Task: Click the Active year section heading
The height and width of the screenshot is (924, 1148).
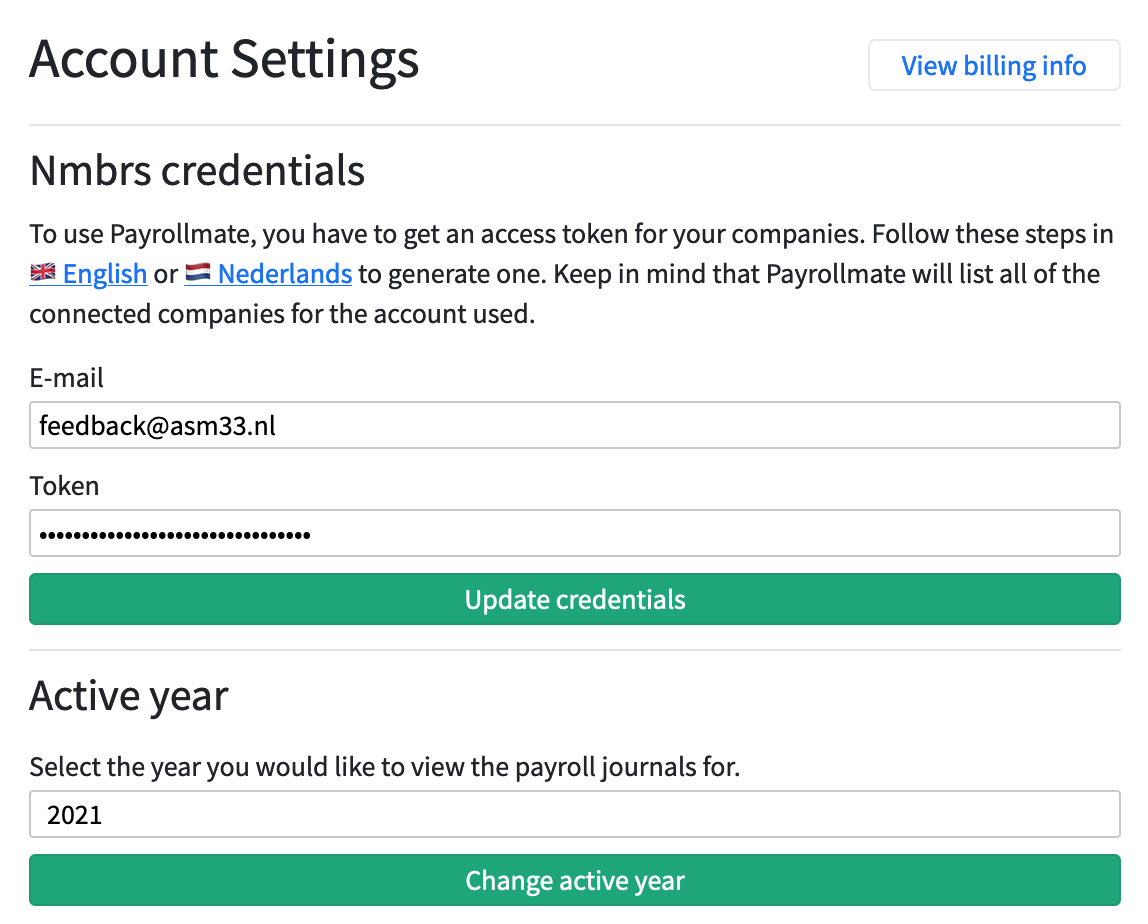Action: point(129,695)
